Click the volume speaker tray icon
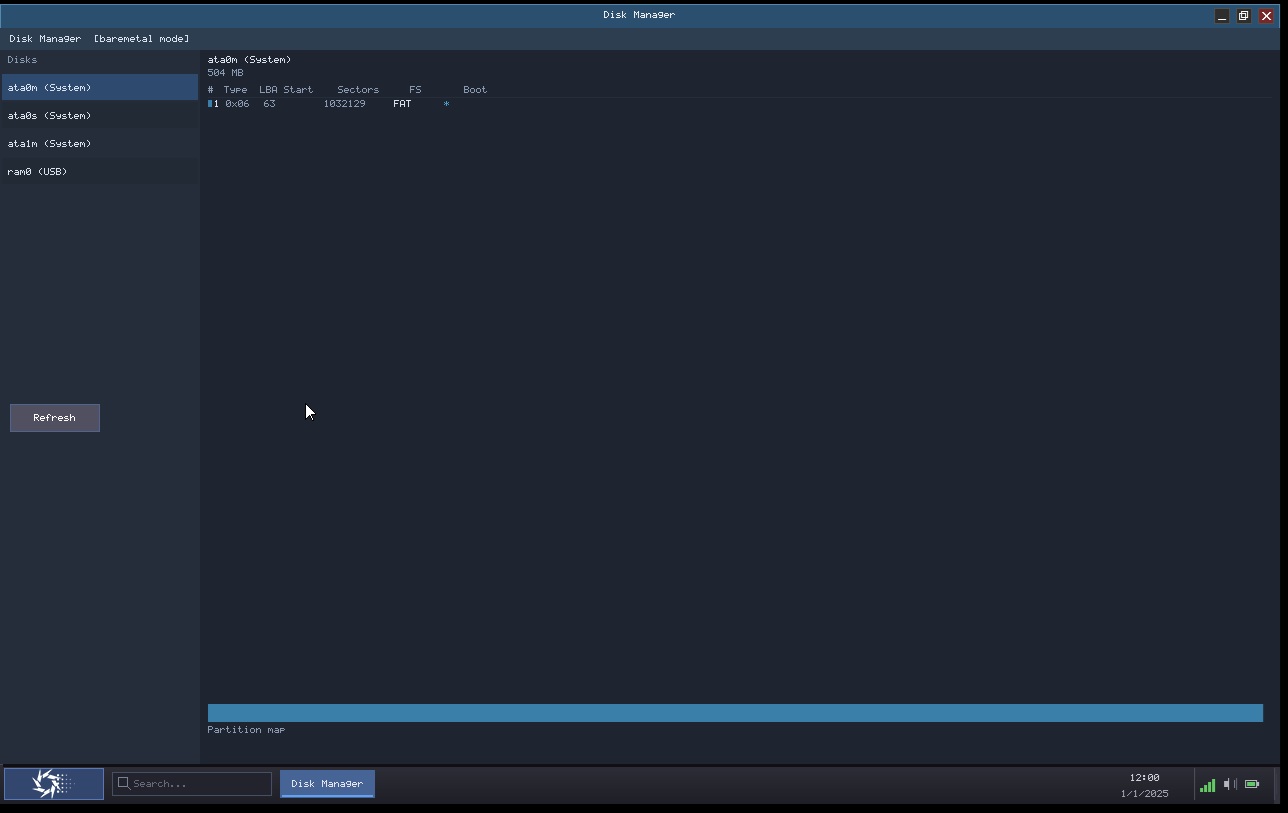This screenshot has width=1288, height=813. coord(1230,784)
